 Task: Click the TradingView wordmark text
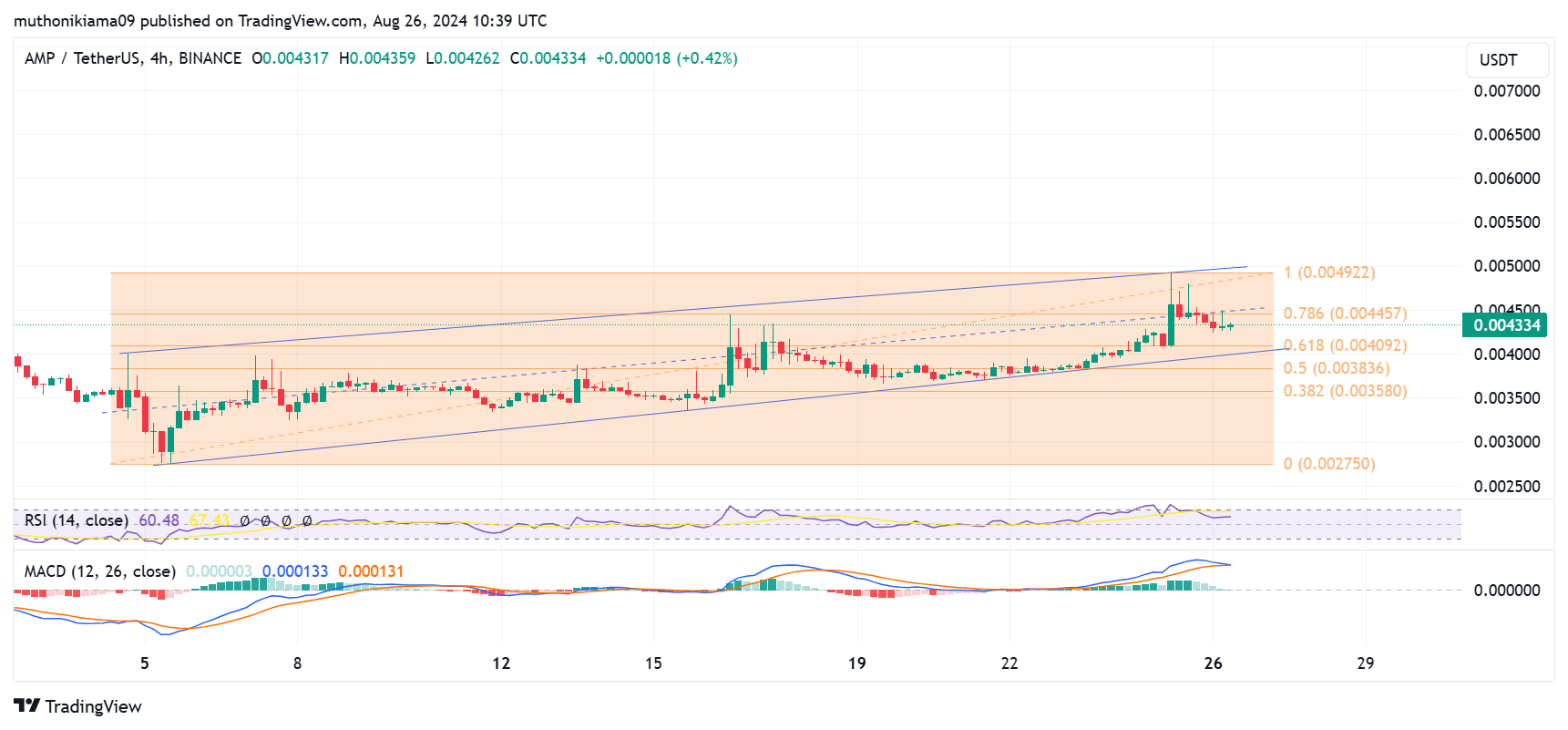(94, 706)
